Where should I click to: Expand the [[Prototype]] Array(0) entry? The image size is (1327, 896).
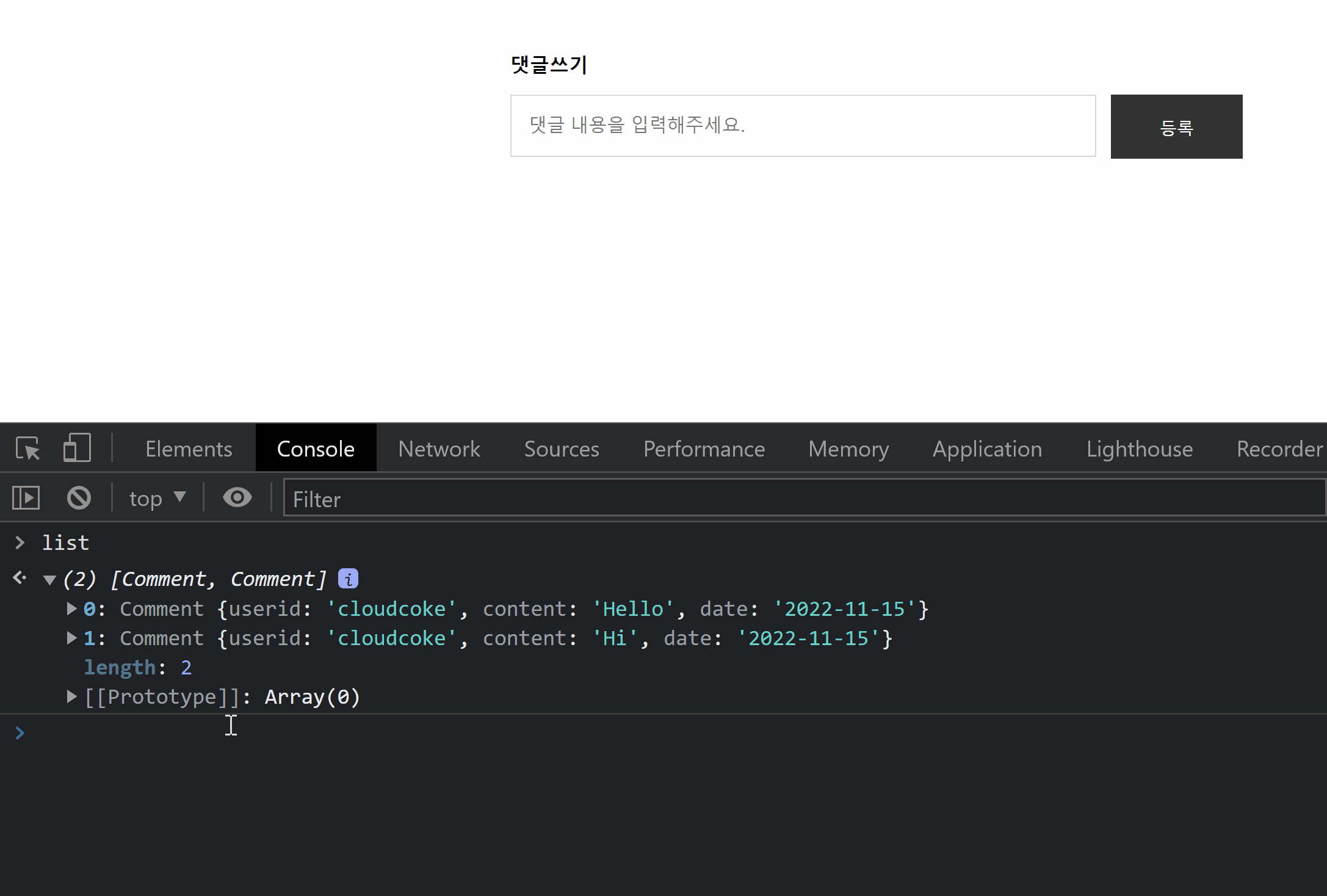pyautogui.click(x=71, y=696)
